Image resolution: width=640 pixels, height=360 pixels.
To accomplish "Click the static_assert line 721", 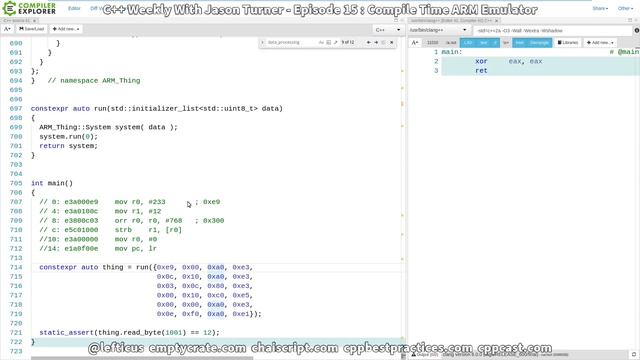I will click(x=129, y=333).
